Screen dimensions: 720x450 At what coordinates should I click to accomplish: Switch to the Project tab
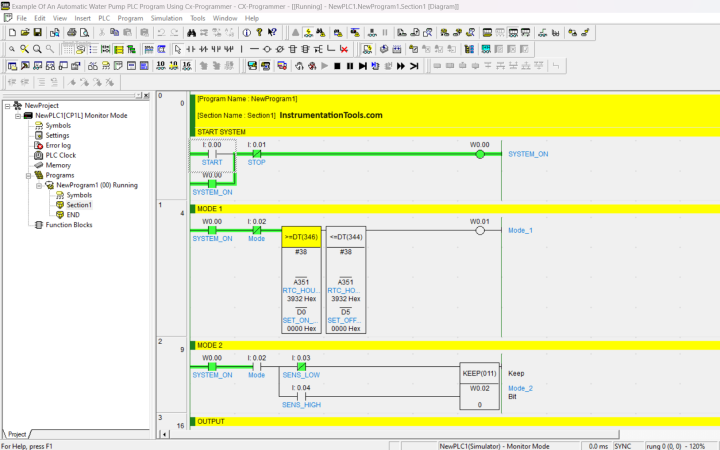point(17,434)
